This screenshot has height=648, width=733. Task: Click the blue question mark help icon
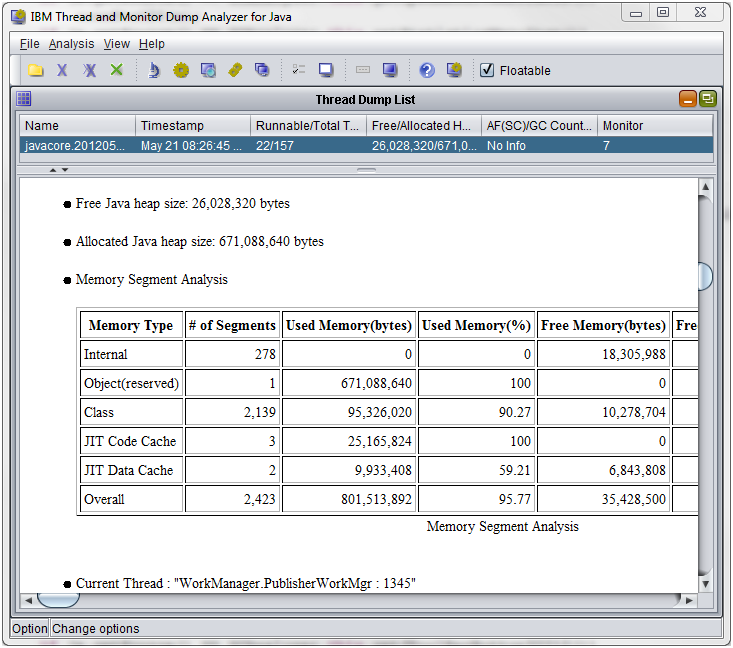coord(427,70)
